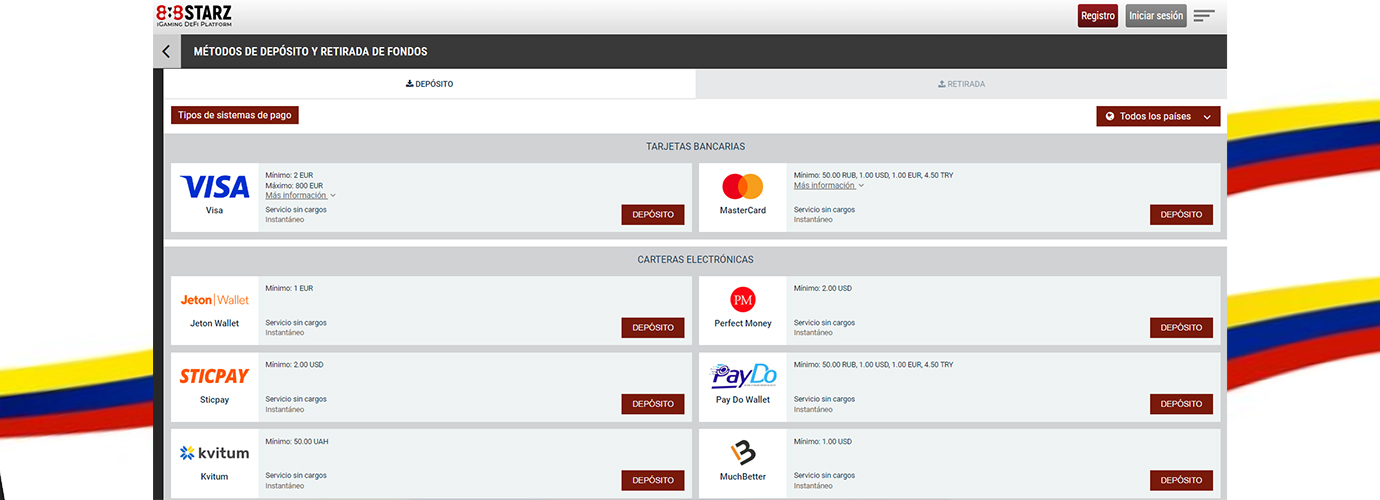Open Tipos de sistemas de pago
Screen dimensions: 1380x500
tap(235, 115)
